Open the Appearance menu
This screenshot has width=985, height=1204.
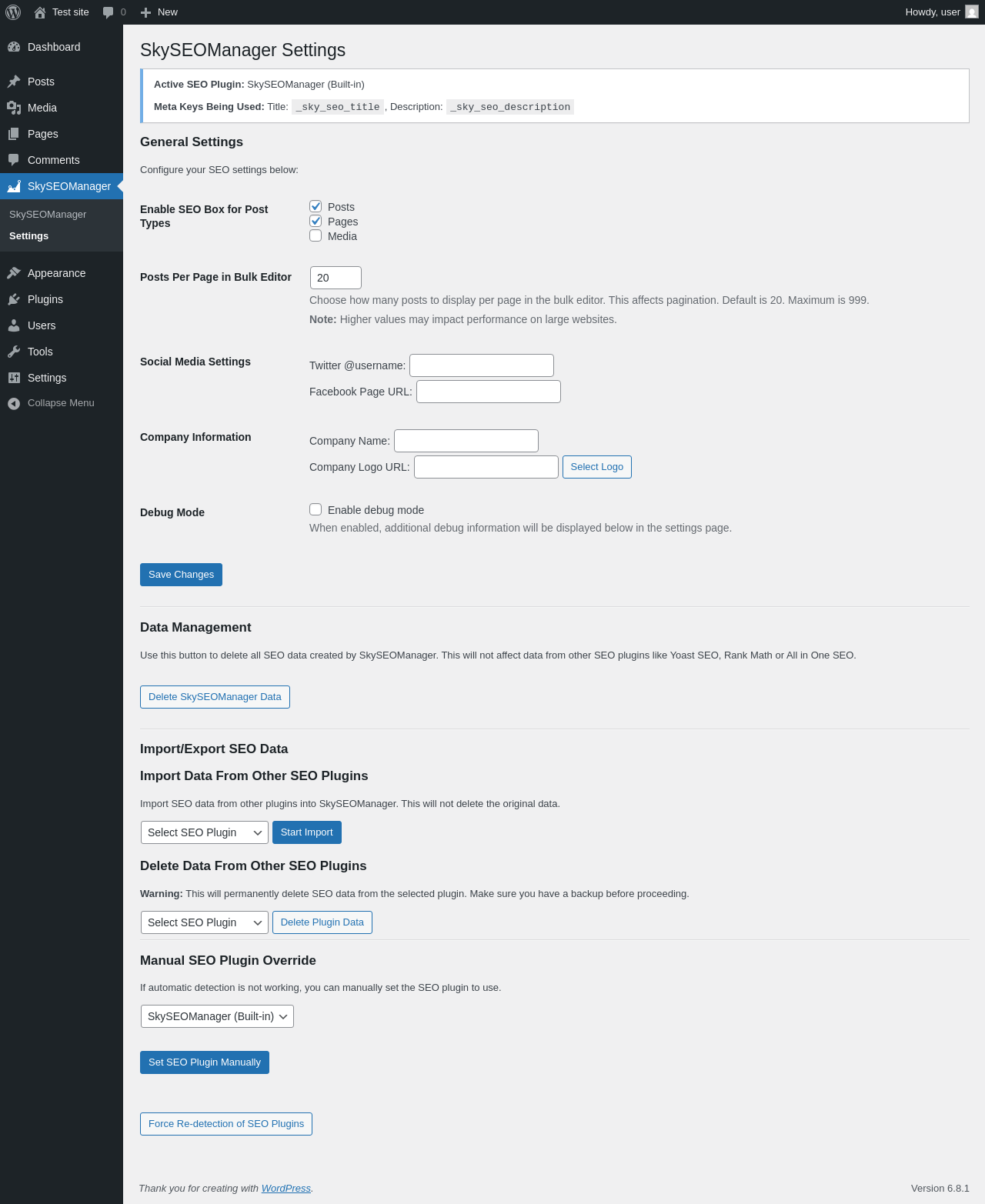click(x=56, y=273)
